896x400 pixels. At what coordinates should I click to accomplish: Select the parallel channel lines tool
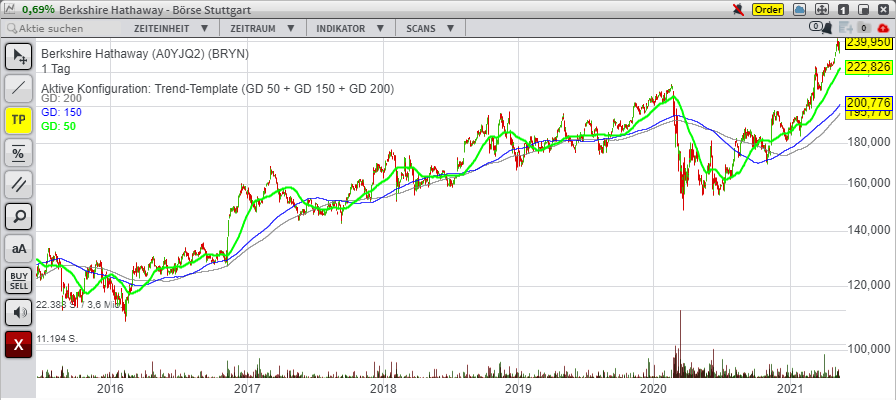[x=18, y=184]
